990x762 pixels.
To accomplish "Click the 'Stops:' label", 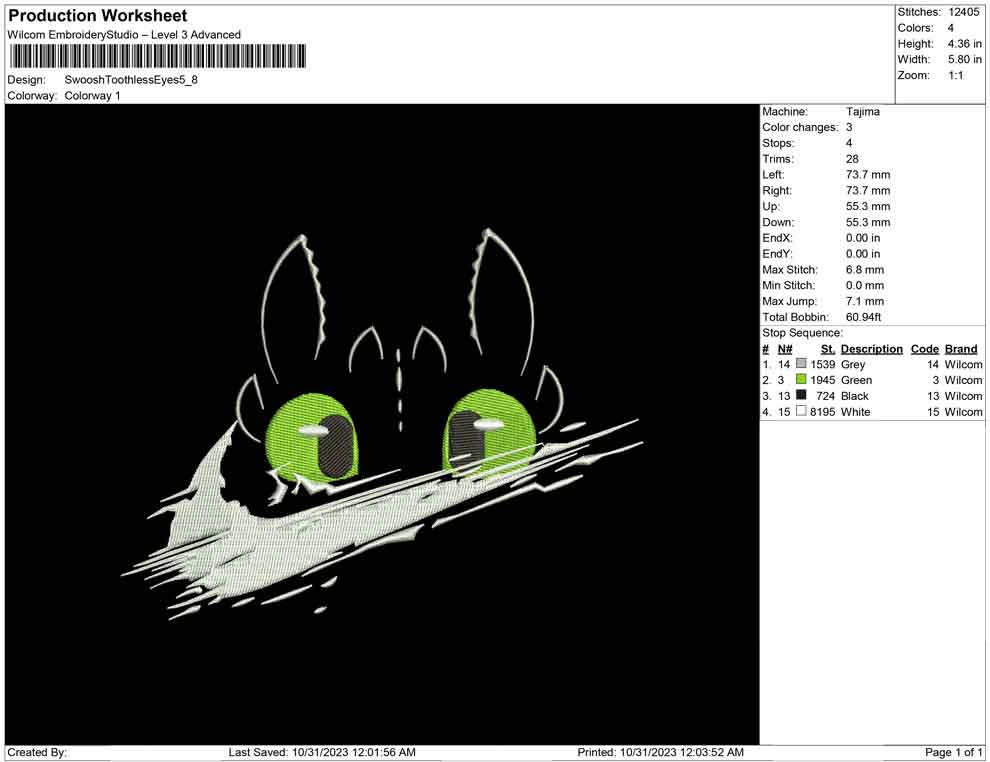I will pos(778,143).
